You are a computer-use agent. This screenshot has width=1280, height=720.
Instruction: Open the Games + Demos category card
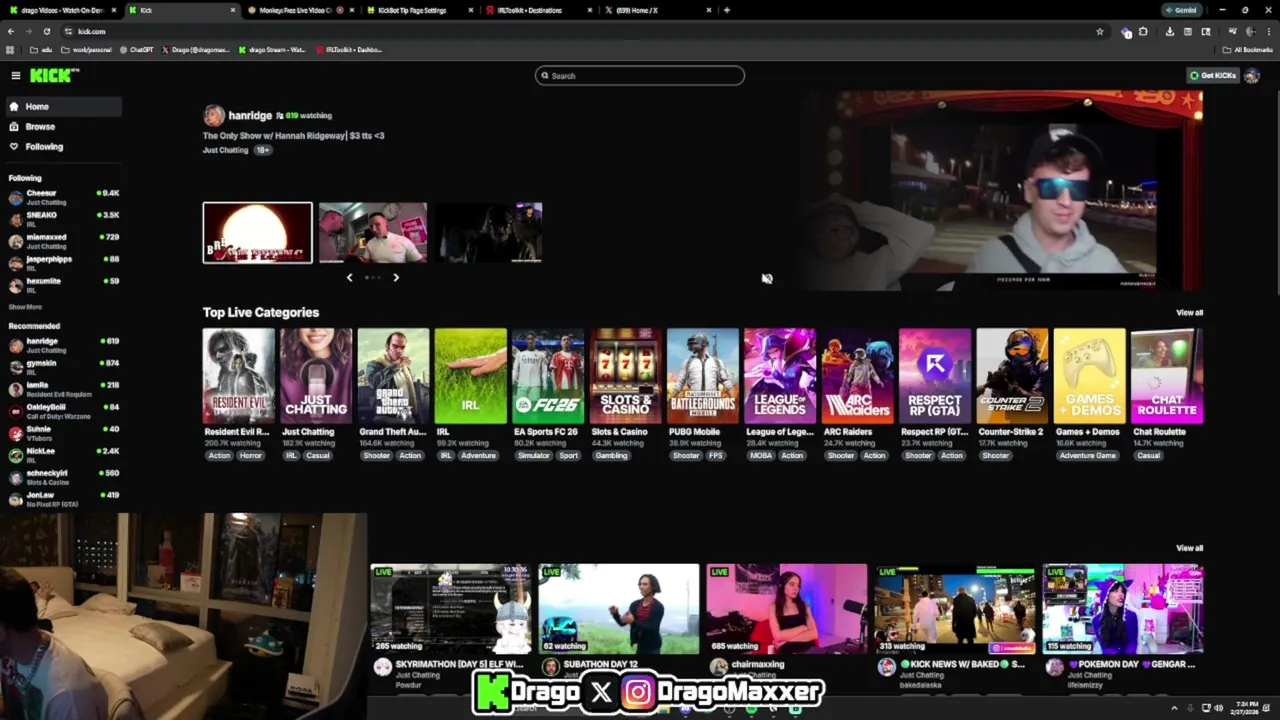(1089, 376)
